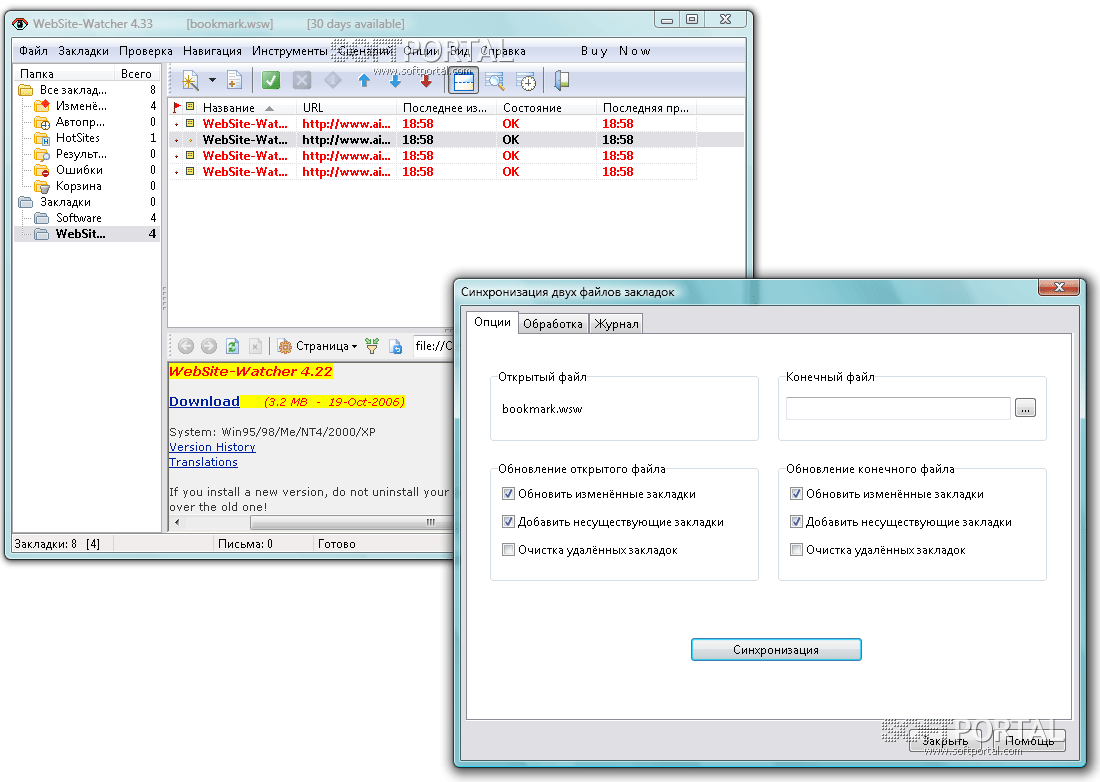Click the red flag column header

[177, 107]
